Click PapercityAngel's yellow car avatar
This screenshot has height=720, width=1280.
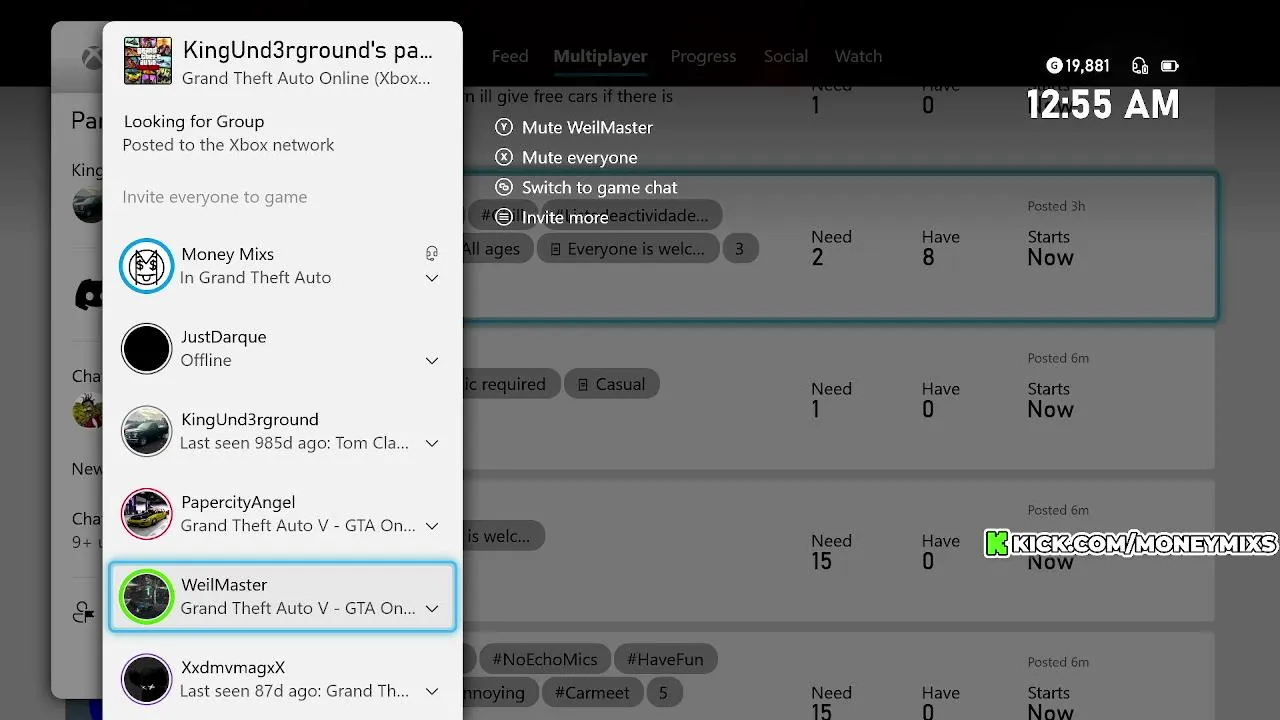coord(147,514)
